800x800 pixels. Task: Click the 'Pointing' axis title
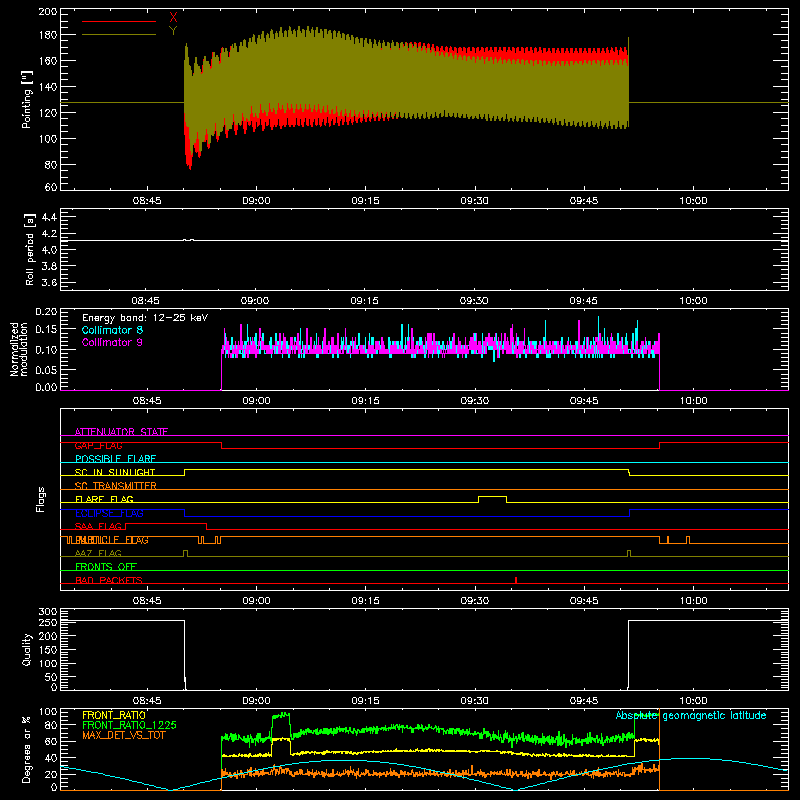[x=27, y=99]
